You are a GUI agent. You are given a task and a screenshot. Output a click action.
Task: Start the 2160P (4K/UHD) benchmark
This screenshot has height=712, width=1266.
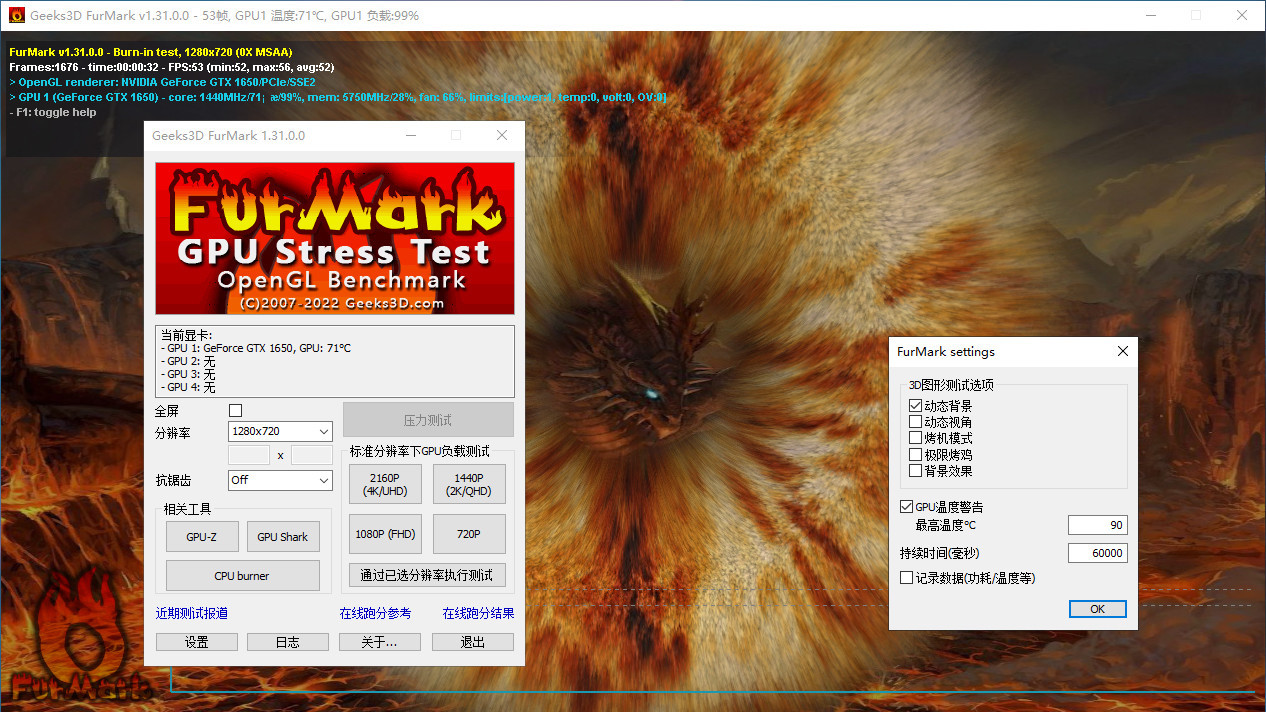click(x=385, y=484)
